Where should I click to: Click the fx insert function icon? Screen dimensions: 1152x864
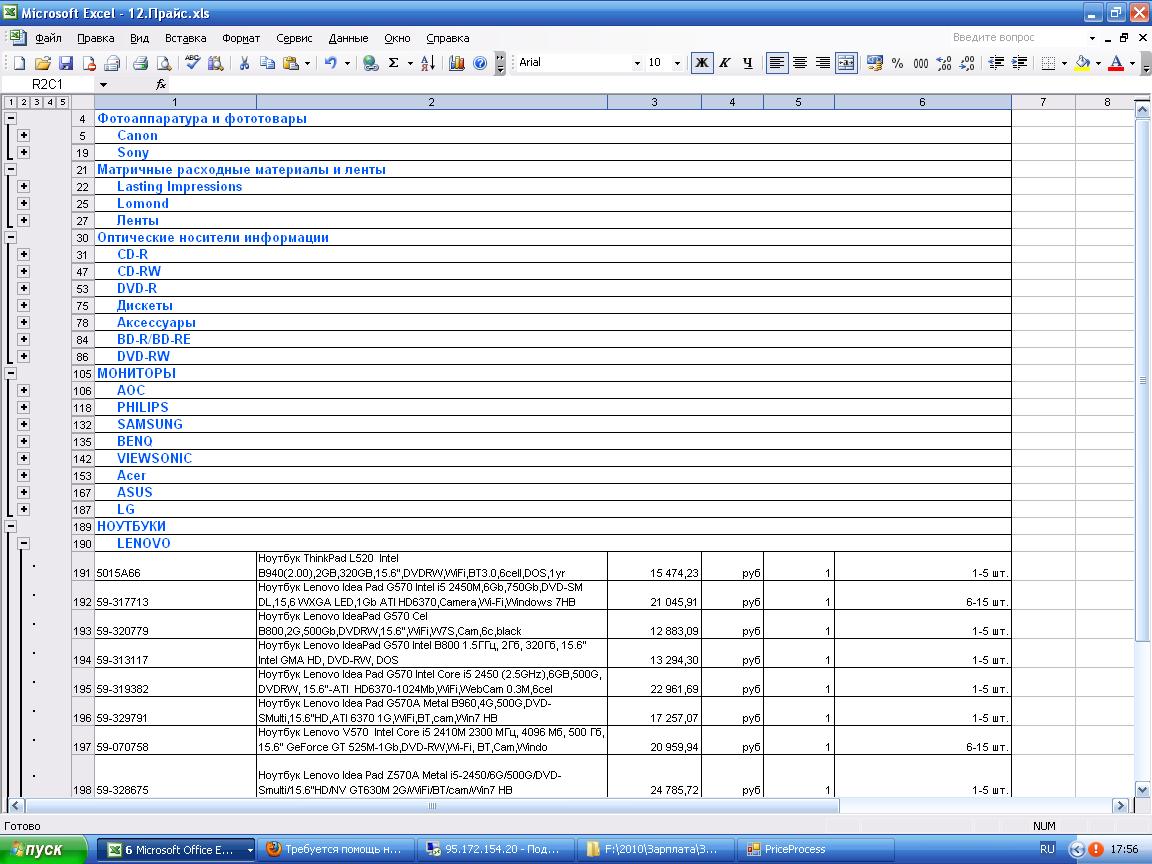click(x=161, y=84)
